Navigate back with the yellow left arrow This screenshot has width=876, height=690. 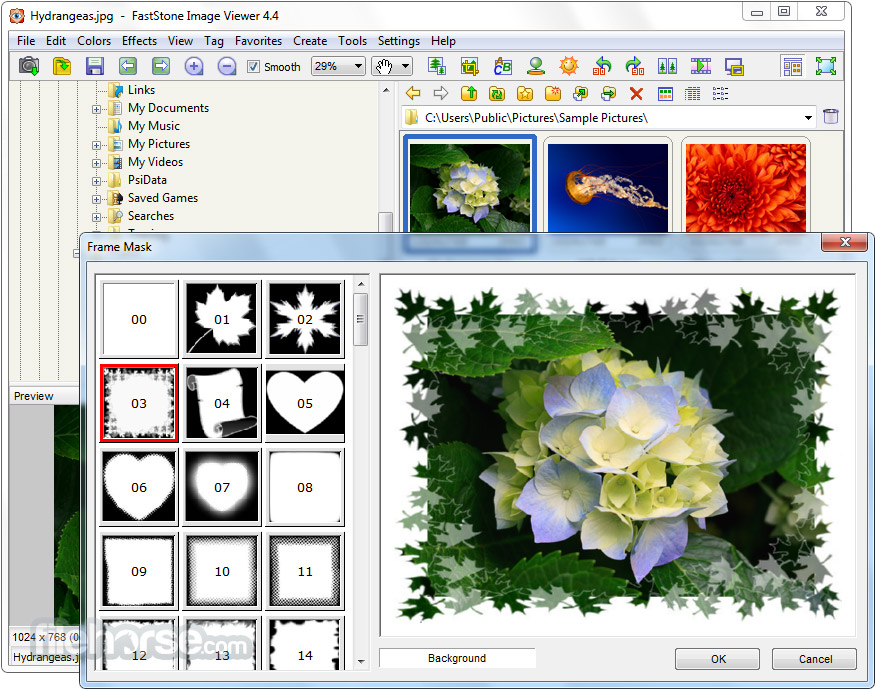pos(413,93)
